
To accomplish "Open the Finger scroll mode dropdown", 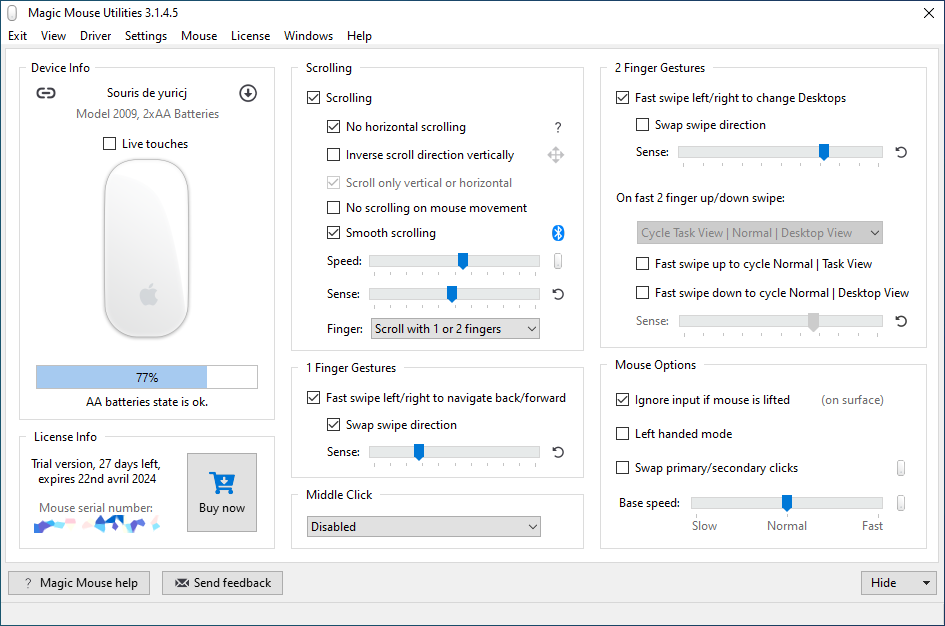I will click(x=455, y=329).
